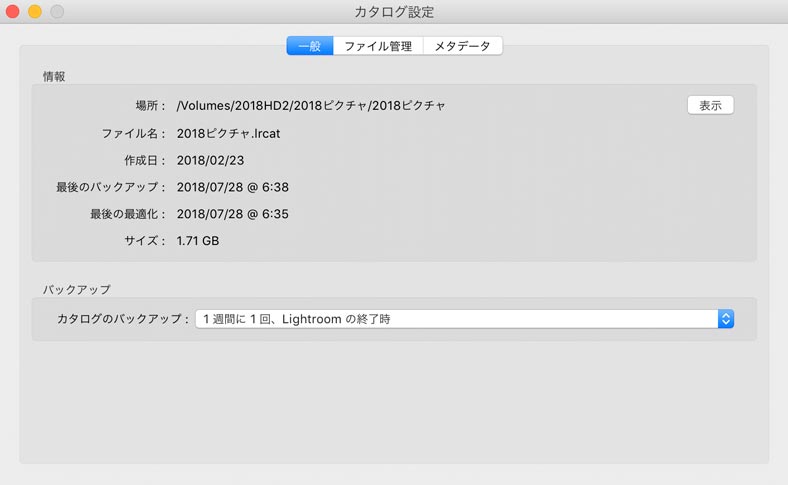The height and width of the screenshot is (485, 788).
Task: Click the 作成日 label
Action: (145, 160)
